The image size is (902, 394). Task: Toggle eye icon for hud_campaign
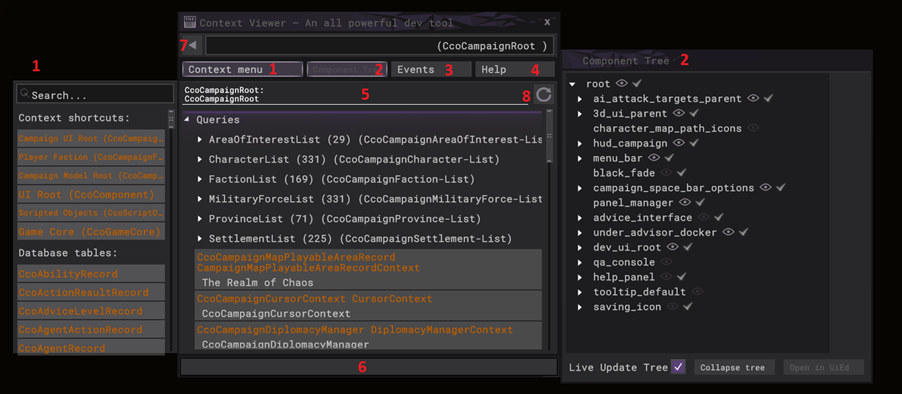coord(679,143)
